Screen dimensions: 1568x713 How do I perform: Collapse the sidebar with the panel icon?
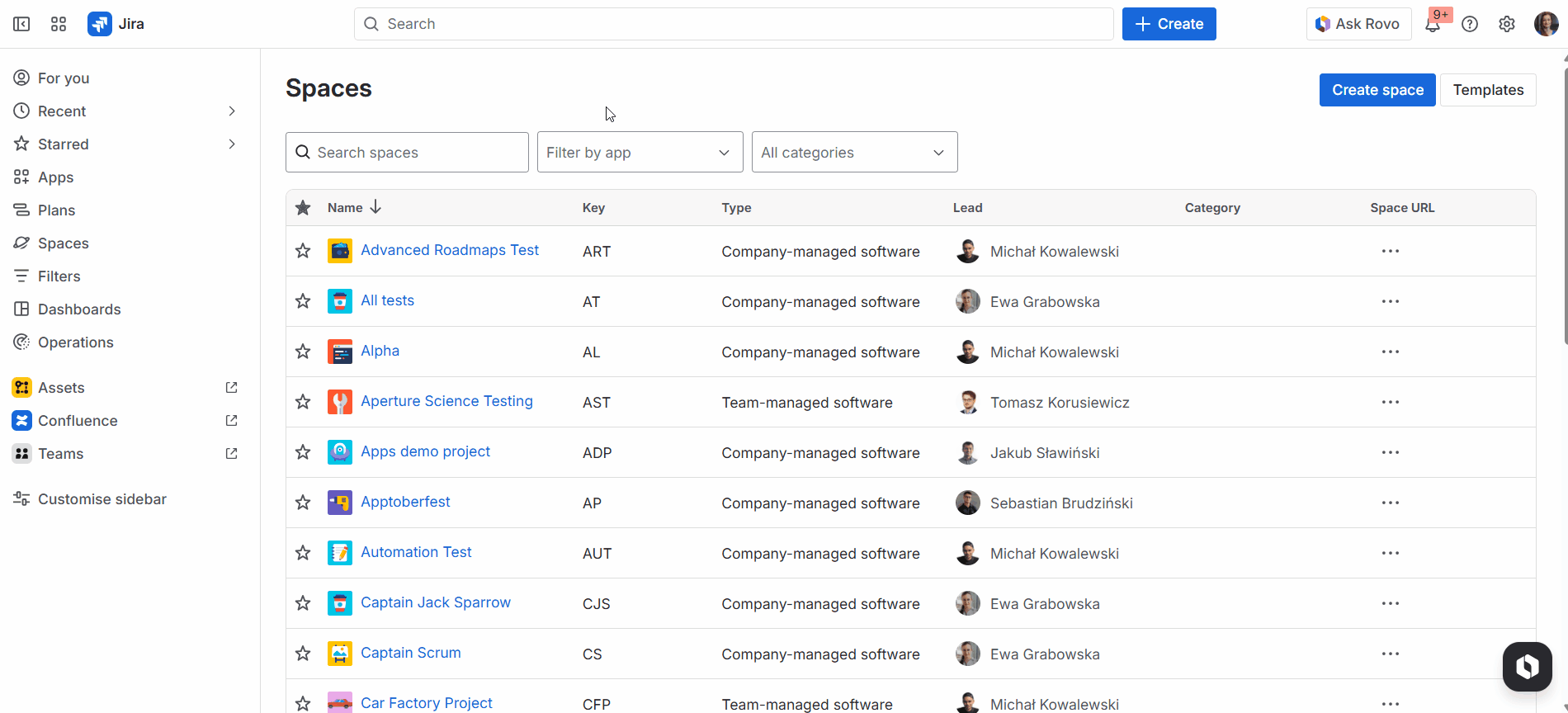pyautogui.click(x=21, y=24)
